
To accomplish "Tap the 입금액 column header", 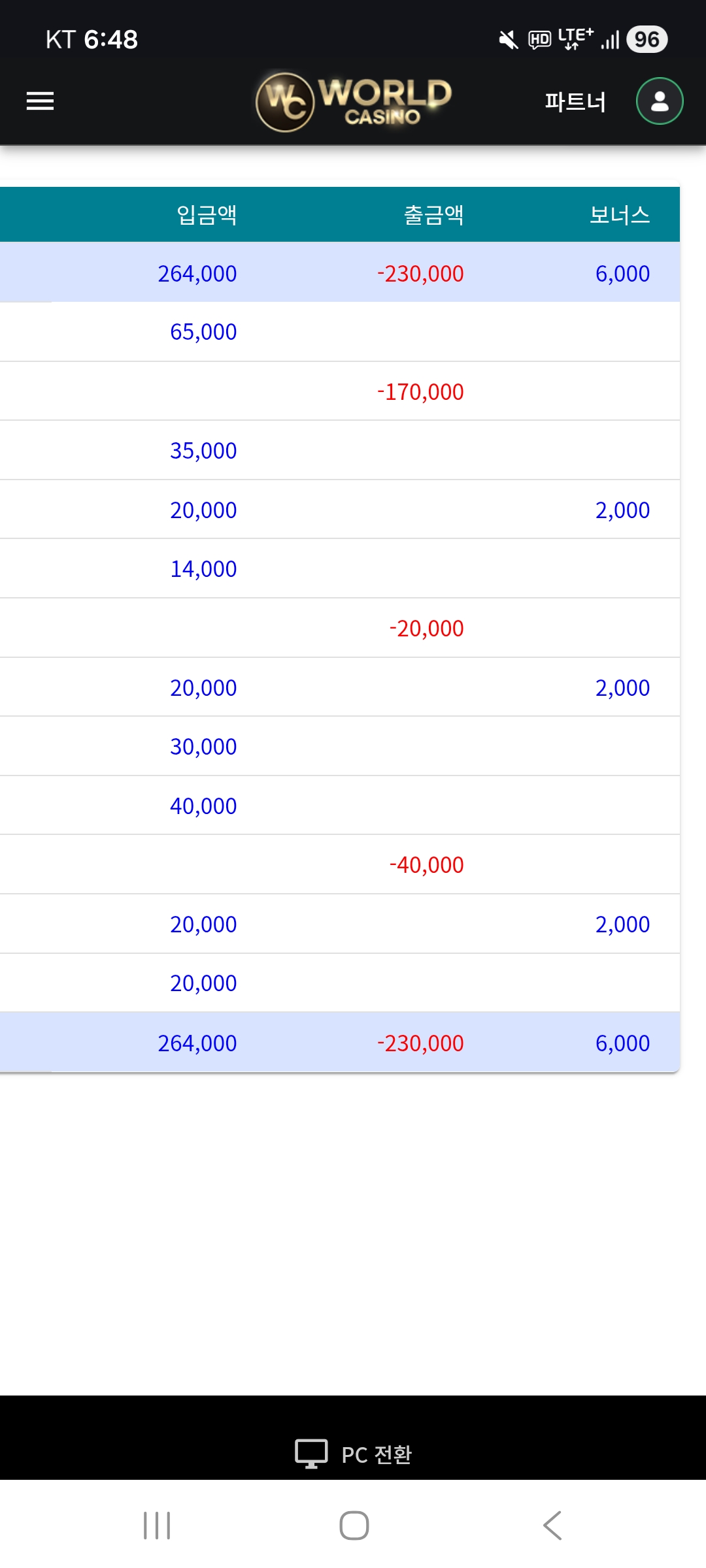I will [x=207, y=215].
